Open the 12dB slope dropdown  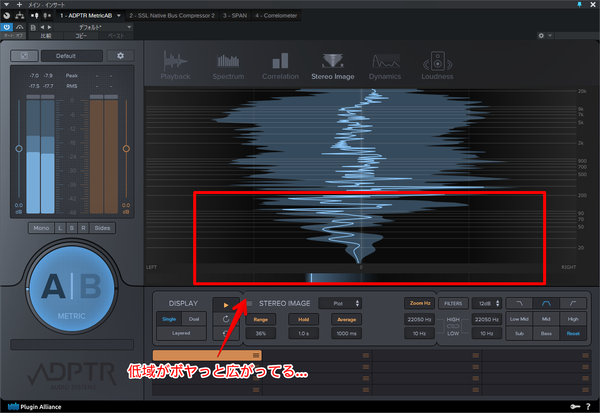tap(487, 304)
